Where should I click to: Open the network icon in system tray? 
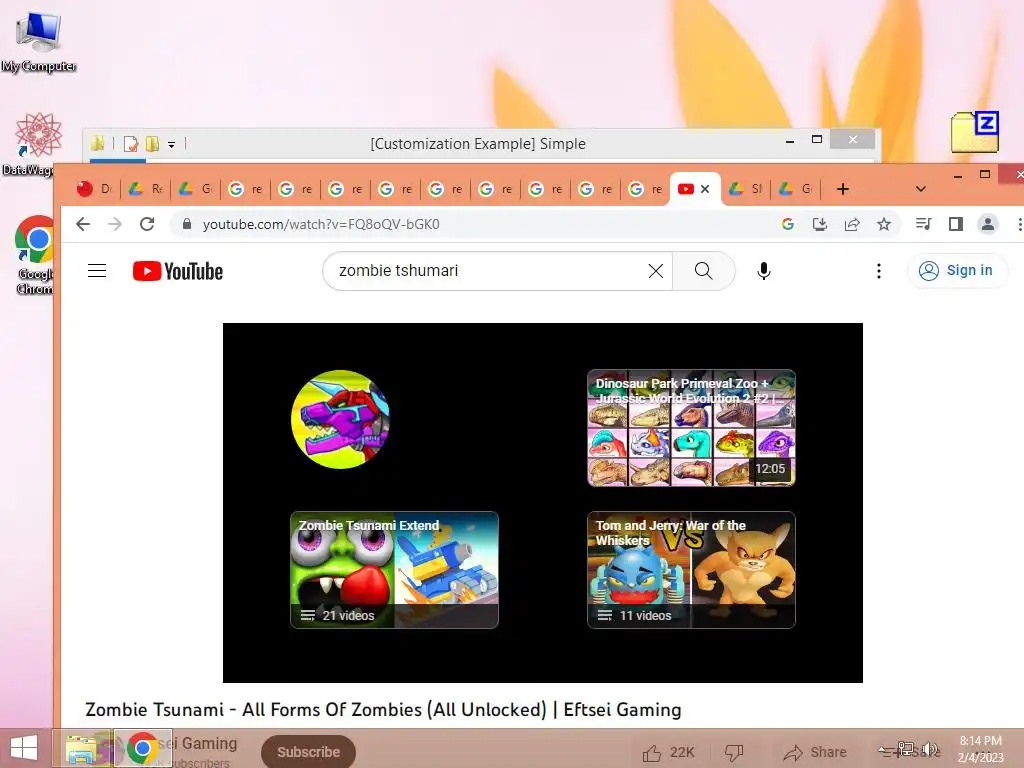coord(906,749)
